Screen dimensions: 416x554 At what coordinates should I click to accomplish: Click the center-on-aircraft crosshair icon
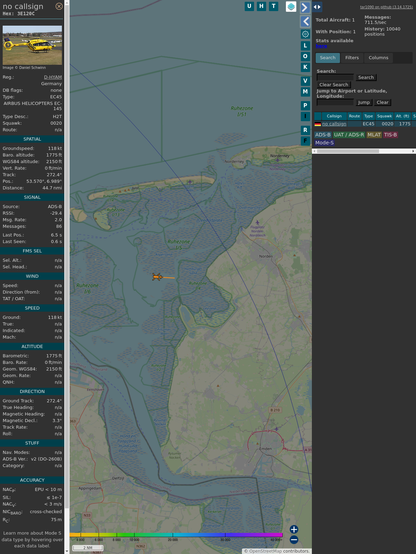[305, 34]
